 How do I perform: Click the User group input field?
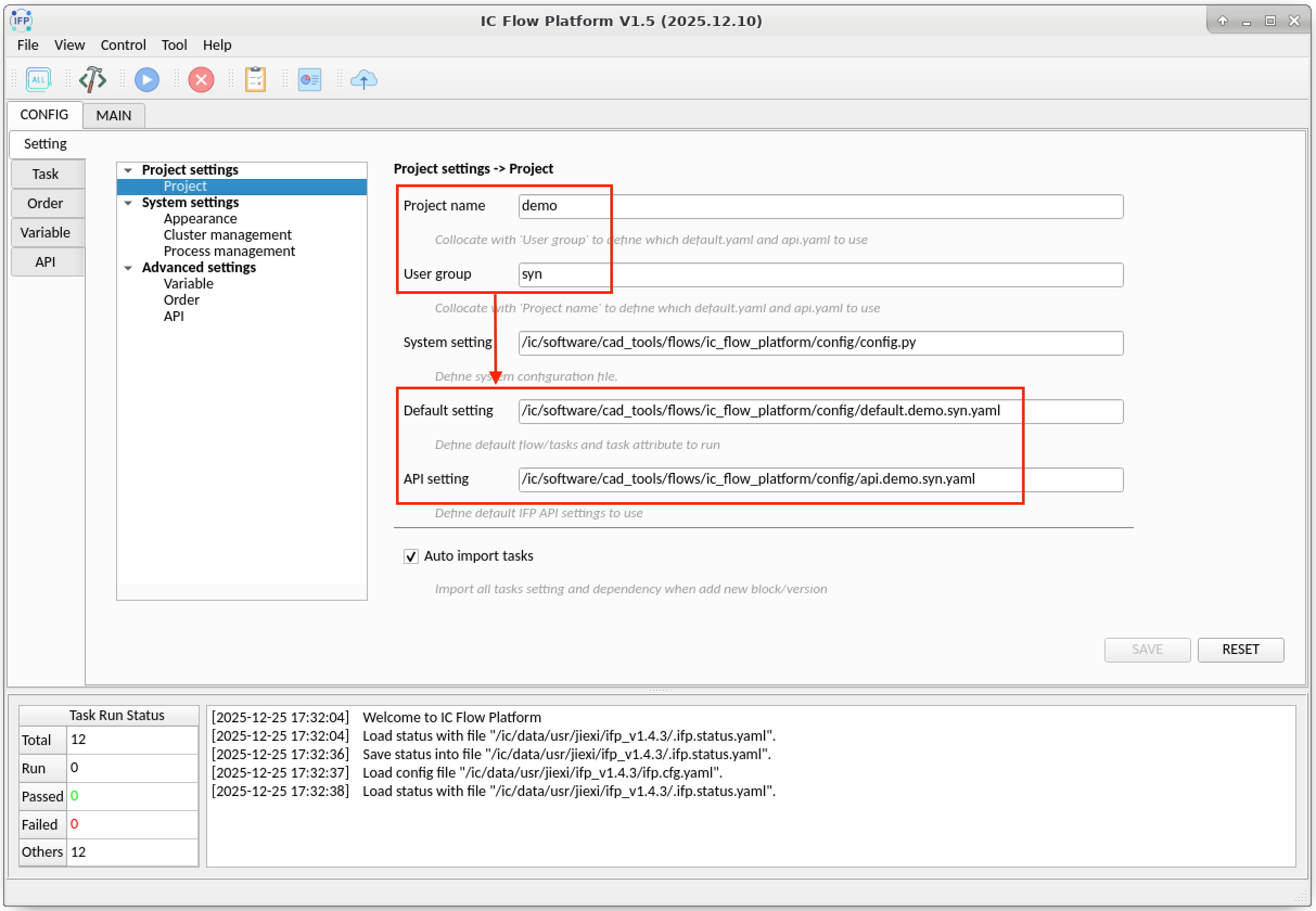click(x=820, y=274)
